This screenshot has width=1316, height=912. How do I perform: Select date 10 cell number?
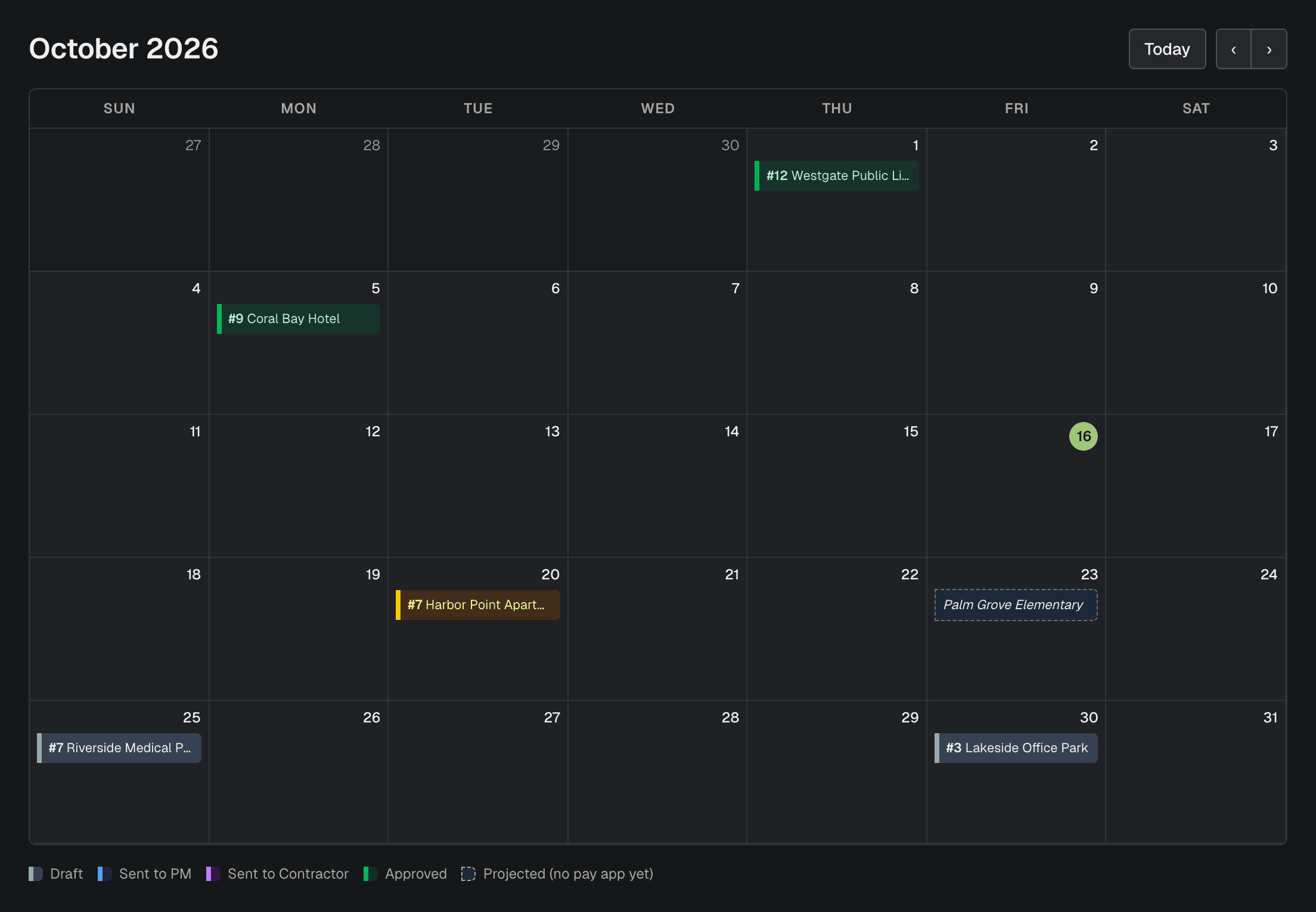(x=1270, y=289)
